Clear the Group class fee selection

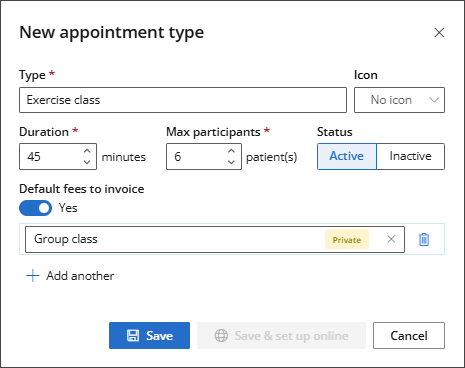coord(391,239)
